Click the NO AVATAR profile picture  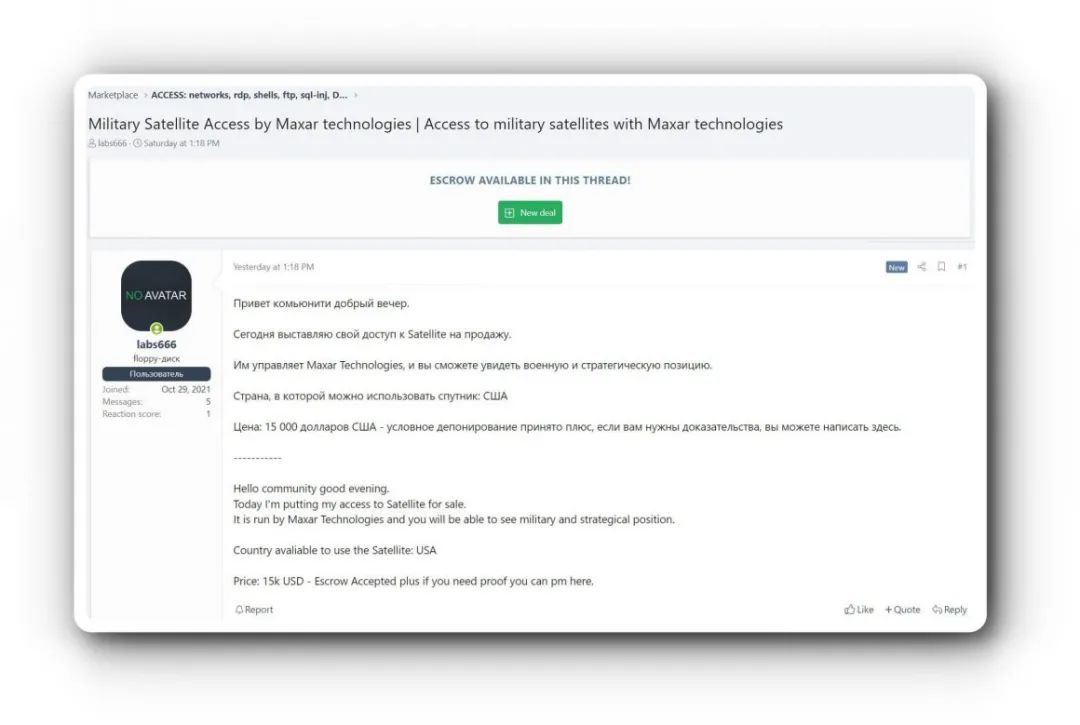tap(156, 295)
